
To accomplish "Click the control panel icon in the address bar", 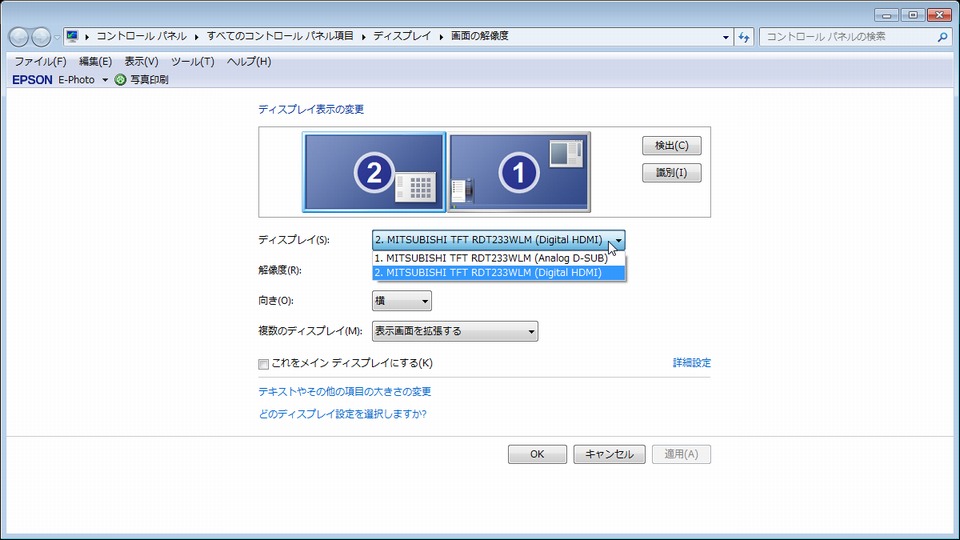I will [73, 36].
